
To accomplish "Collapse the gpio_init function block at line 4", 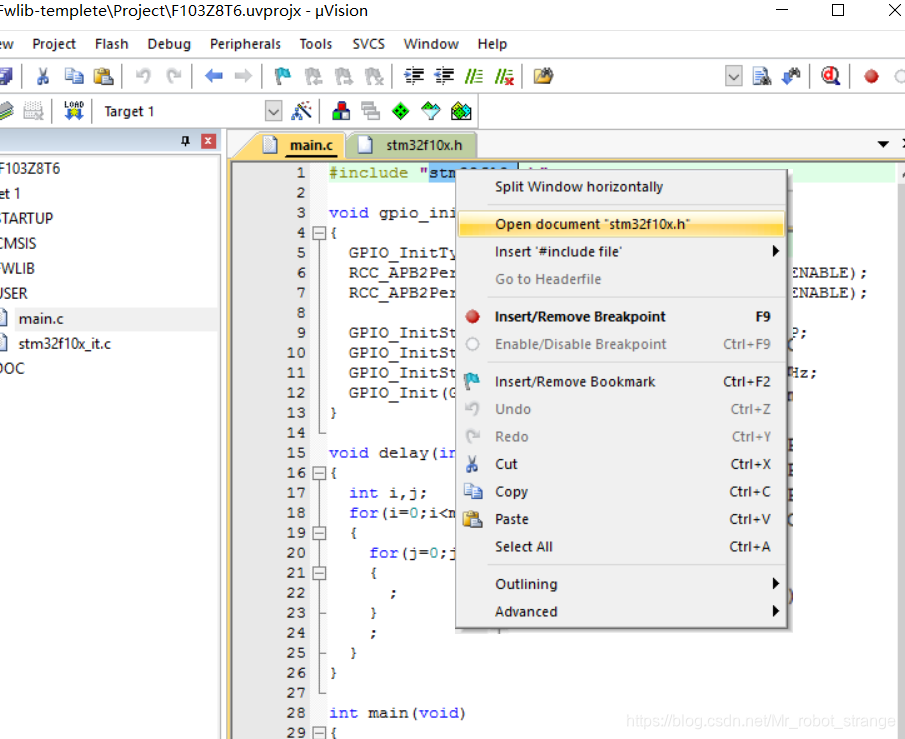I will pyautogui.click(x=319, y=233).
